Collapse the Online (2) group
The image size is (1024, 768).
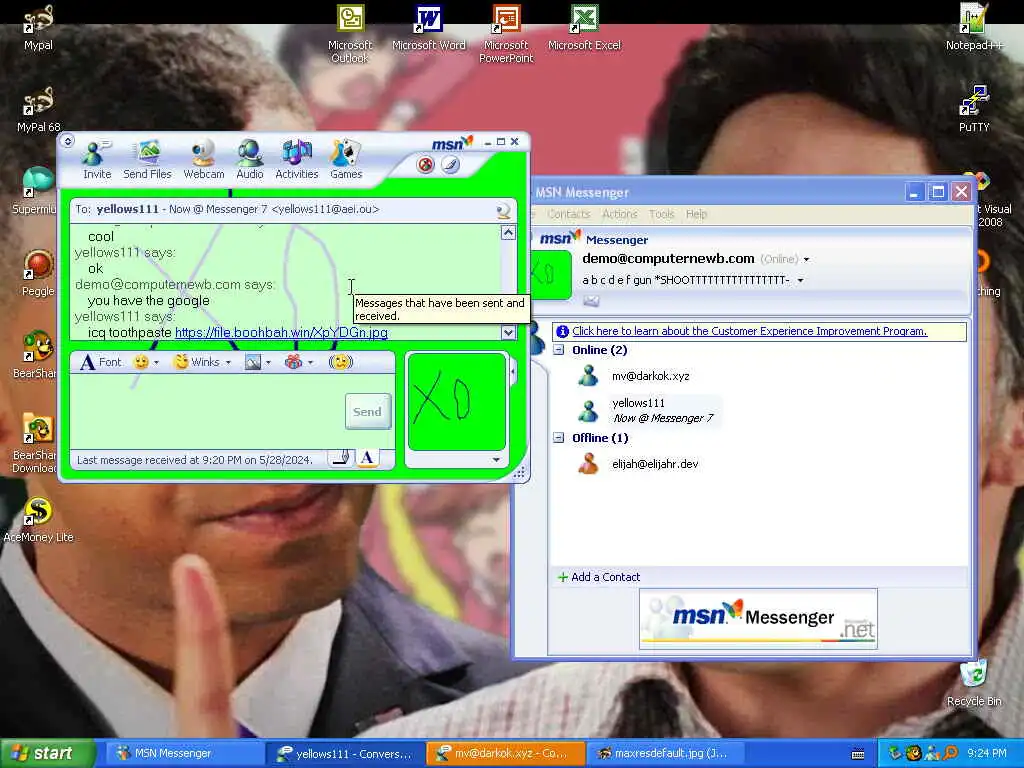(559, 350)
